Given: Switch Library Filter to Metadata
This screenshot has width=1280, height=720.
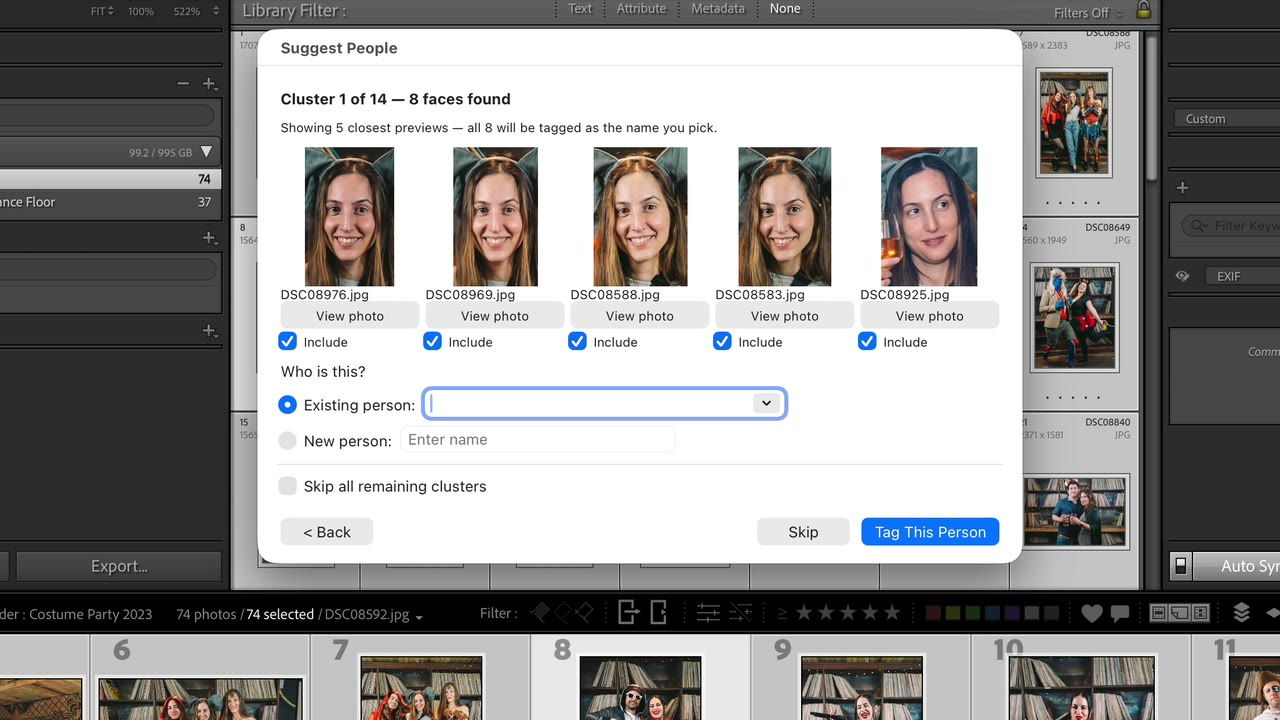Looking at the screenshot, I should tap(718, 8).
